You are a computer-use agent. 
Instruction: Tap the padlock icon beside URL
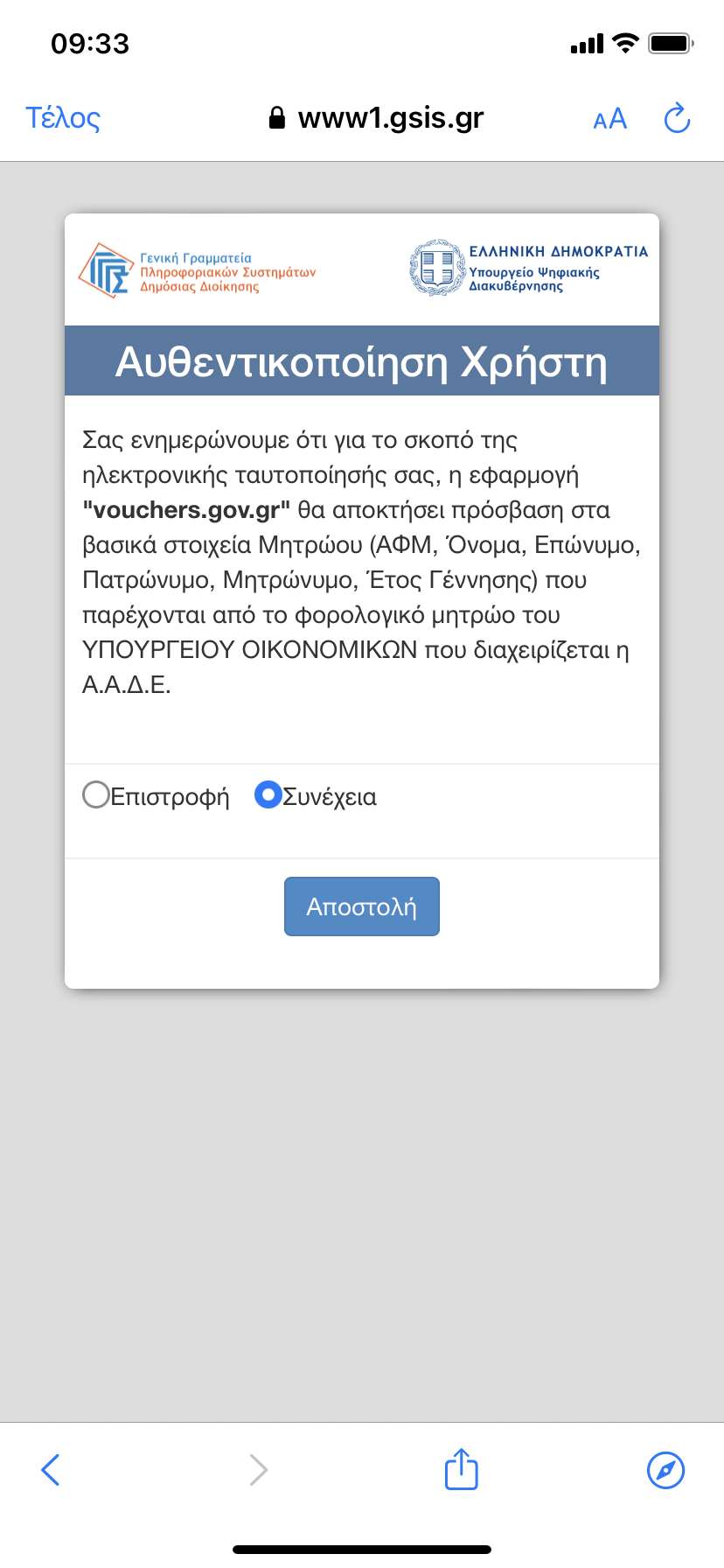coord(276,118)
